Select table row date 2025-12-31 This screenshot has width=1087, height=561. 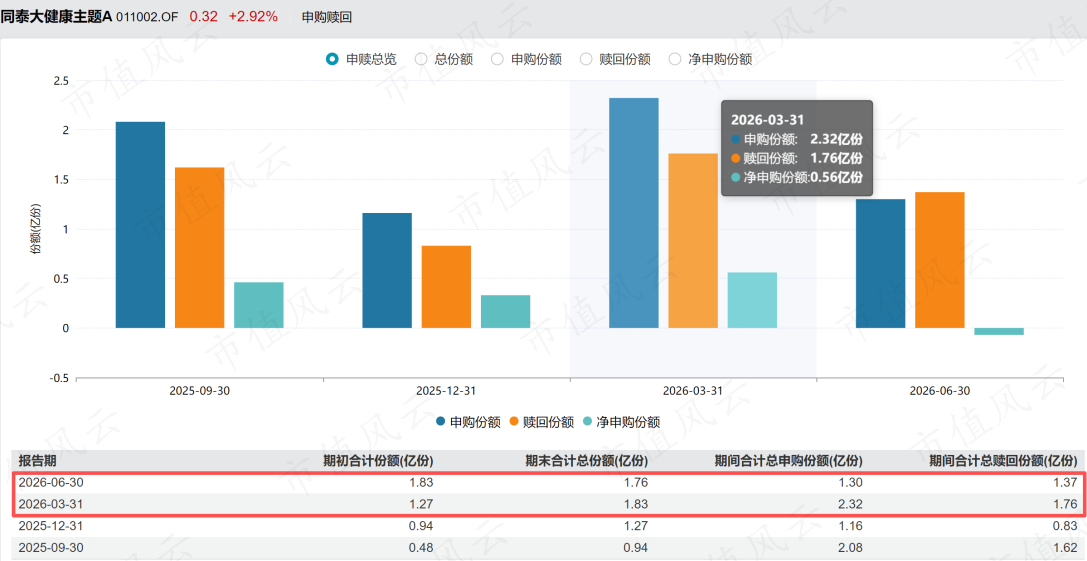(51, 526)
